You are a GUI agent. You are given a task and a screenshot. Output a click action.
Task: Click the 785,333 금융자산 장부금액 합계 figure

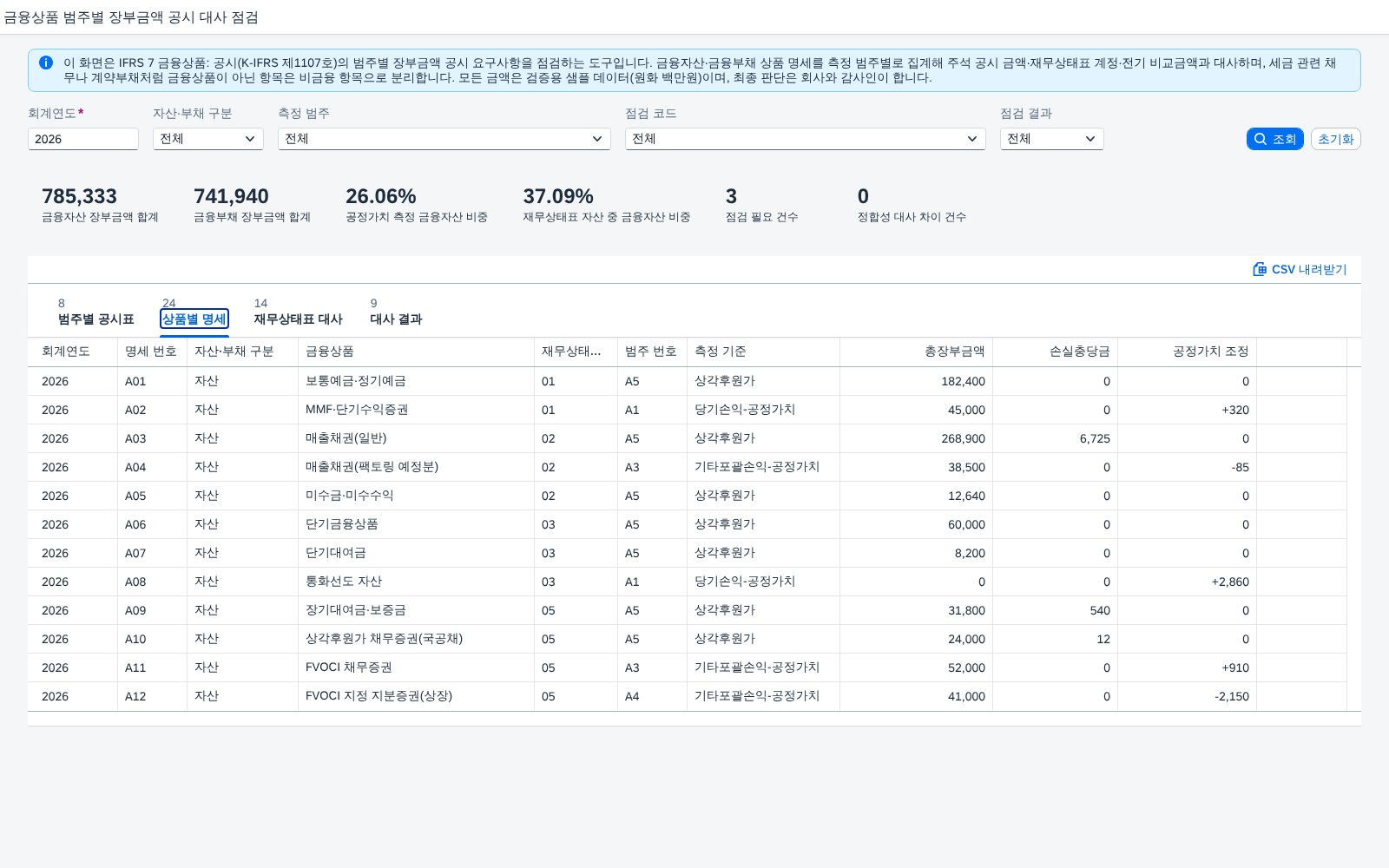(x=79, y=196)
